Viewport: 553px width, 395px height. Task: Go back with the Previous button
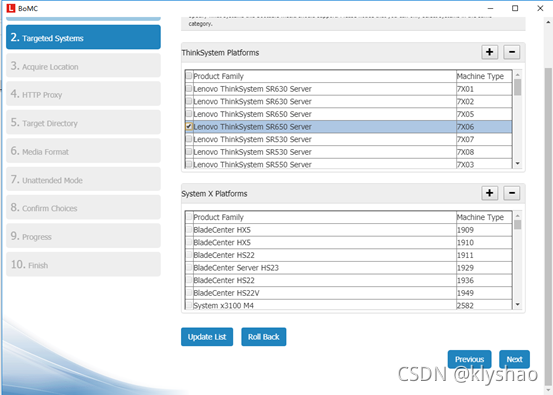click(x=469, y=359)
